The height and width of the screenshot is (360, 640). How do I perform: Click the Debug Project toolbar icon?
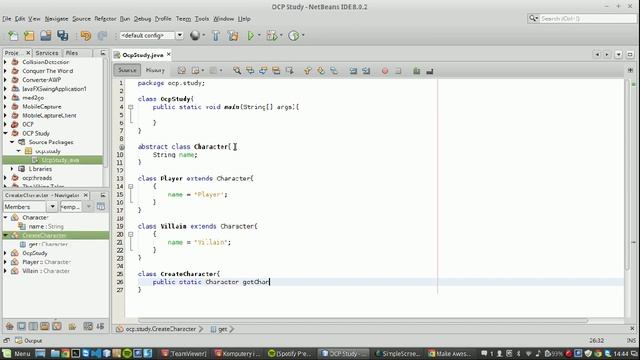point(272,36)
